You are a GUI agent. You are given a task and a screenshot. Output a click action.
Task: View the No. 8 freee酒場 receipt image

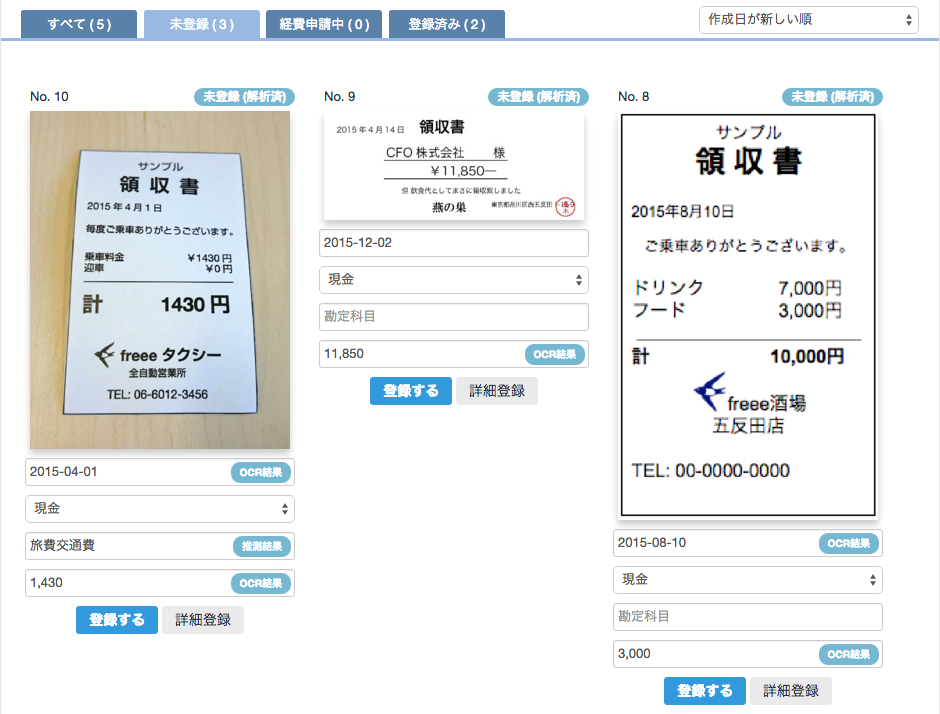[x=748, y=315]
